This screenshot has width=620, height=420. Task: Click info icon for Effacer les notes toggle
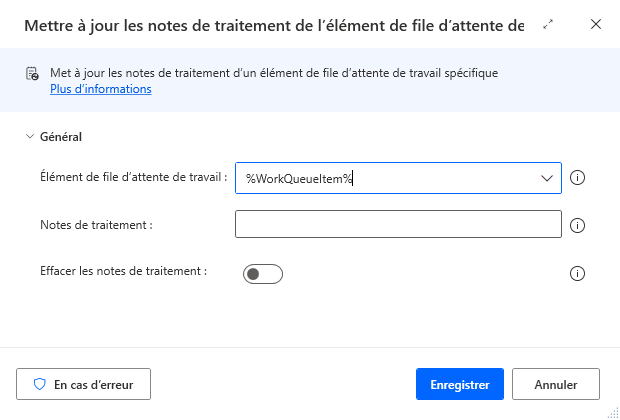pyautogui.click(x=577, y=273)
